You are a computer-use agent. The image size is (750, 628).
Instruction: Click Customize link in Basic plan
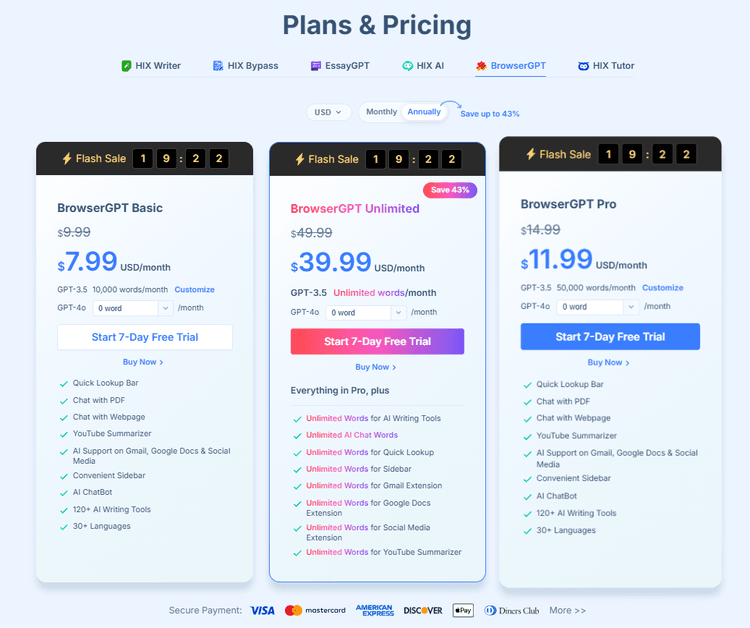click(x=194, y=290)
